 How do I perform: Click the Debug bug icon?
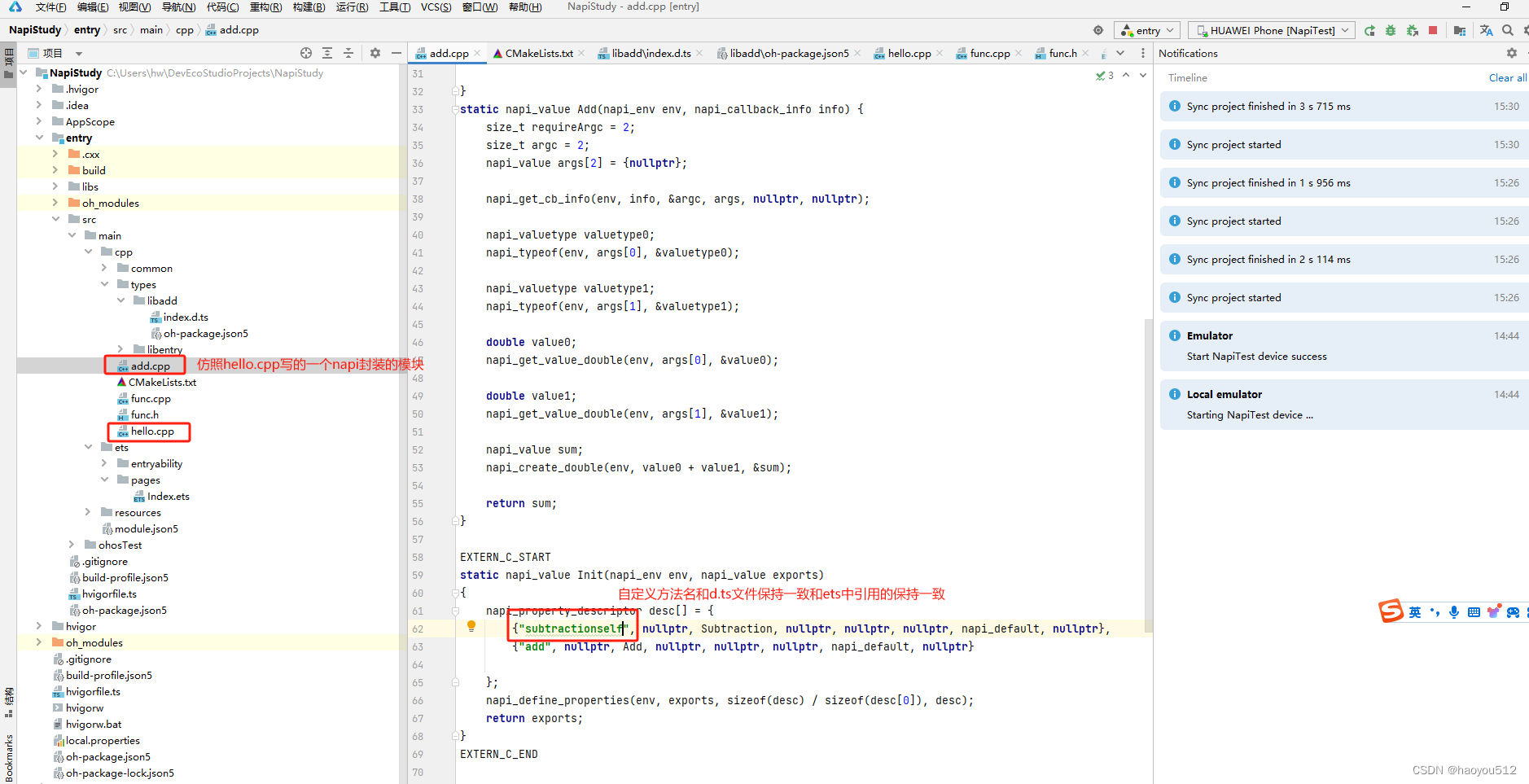click(x=1391, y=30)
